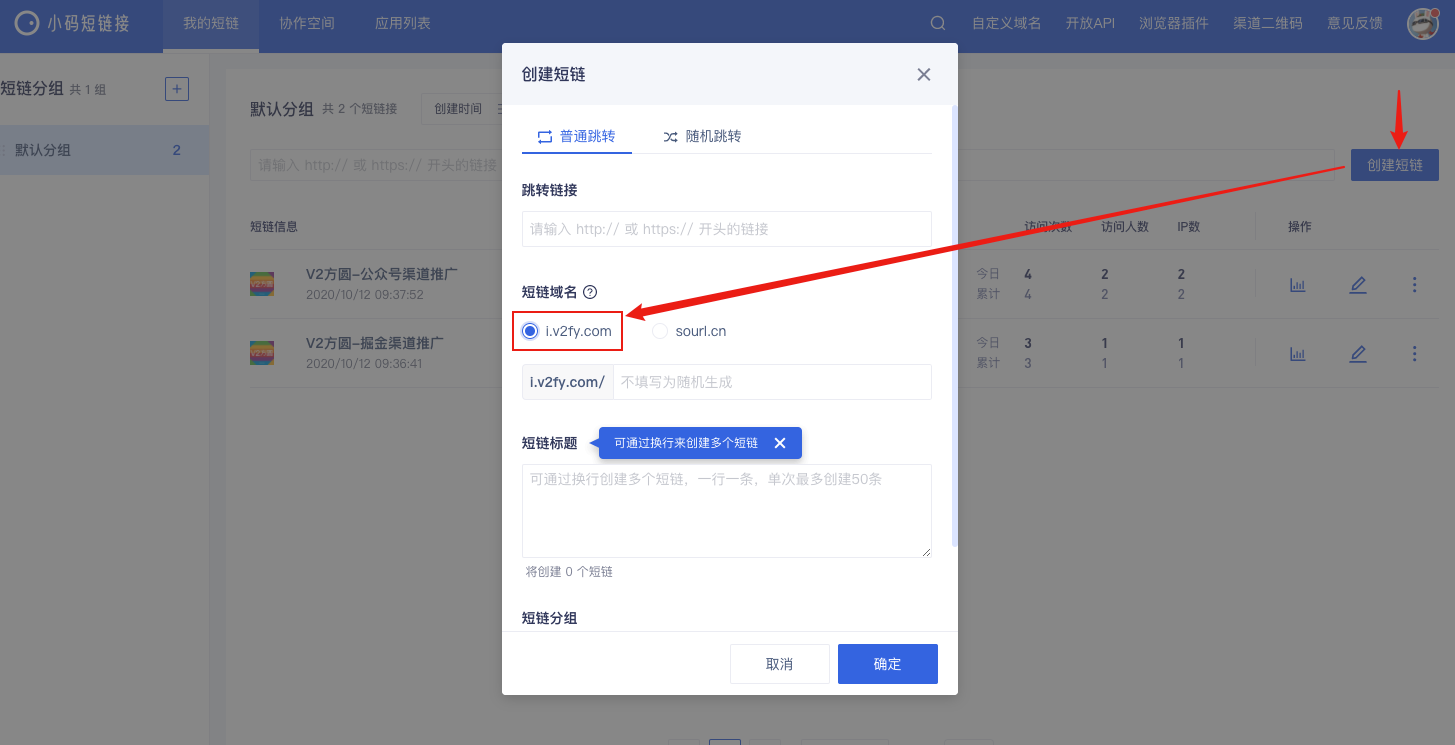This screenshot has width=1455, height=745.
Task: Switch to 随机跳转 tab
Action: pyautogui.click(x=702, y=136)
